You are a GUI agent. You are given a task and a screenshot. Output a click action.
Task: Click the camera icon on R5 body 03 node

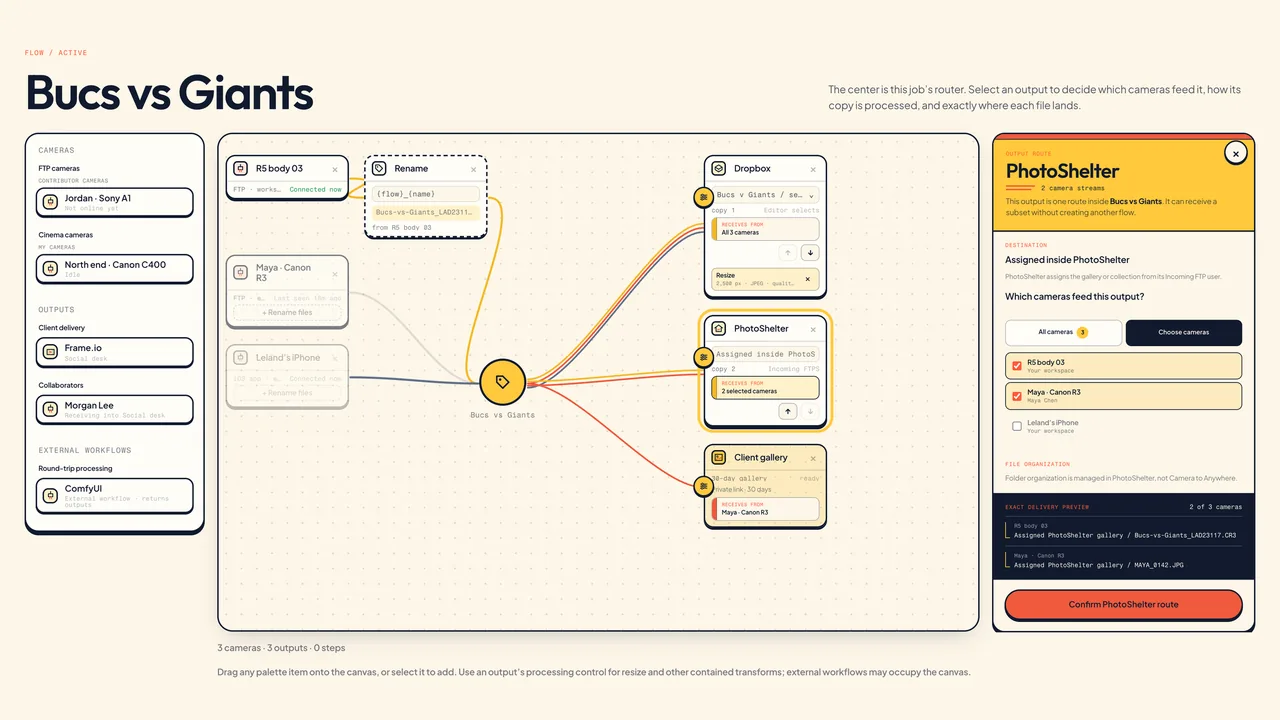pyautogui.click(x=240, y=169)
